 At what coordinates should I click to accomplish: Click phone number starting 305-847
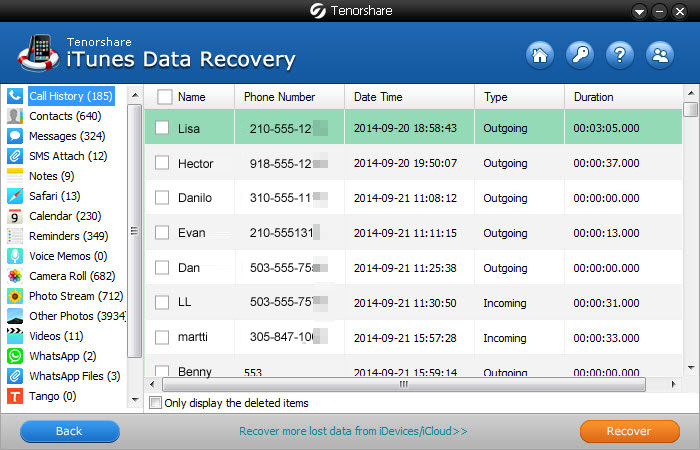(288, 337)
